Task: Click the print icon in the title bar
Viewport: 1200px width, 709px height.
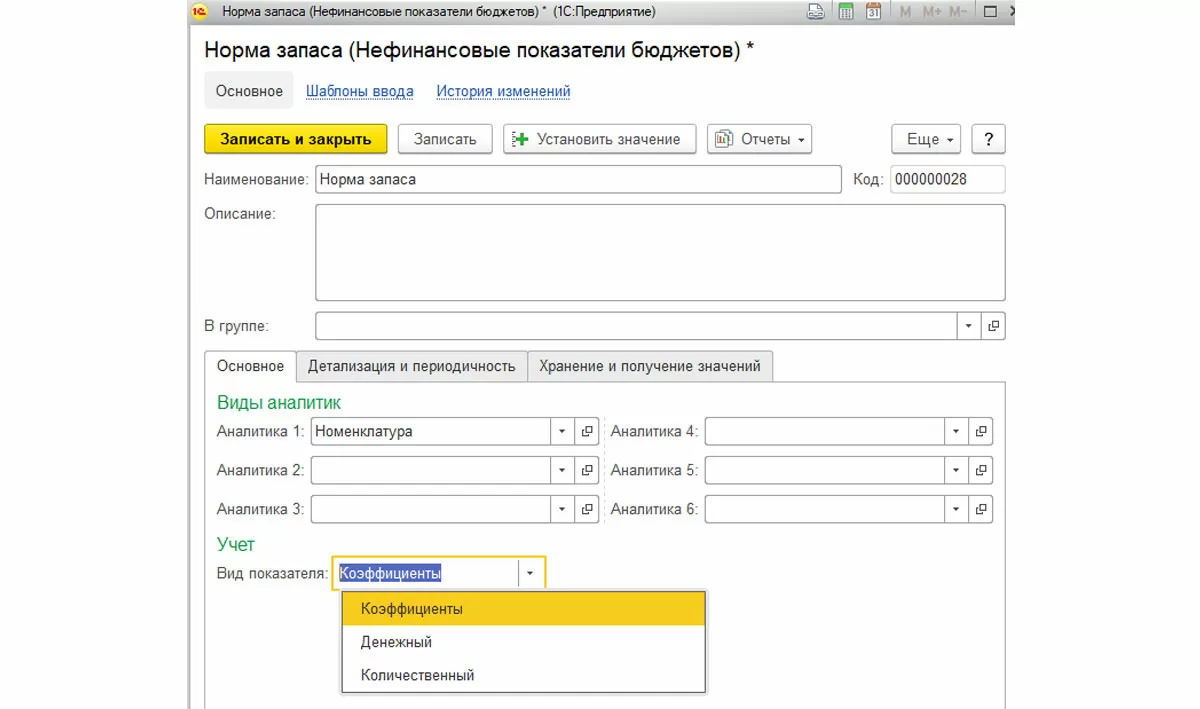Action: point(816,12)
